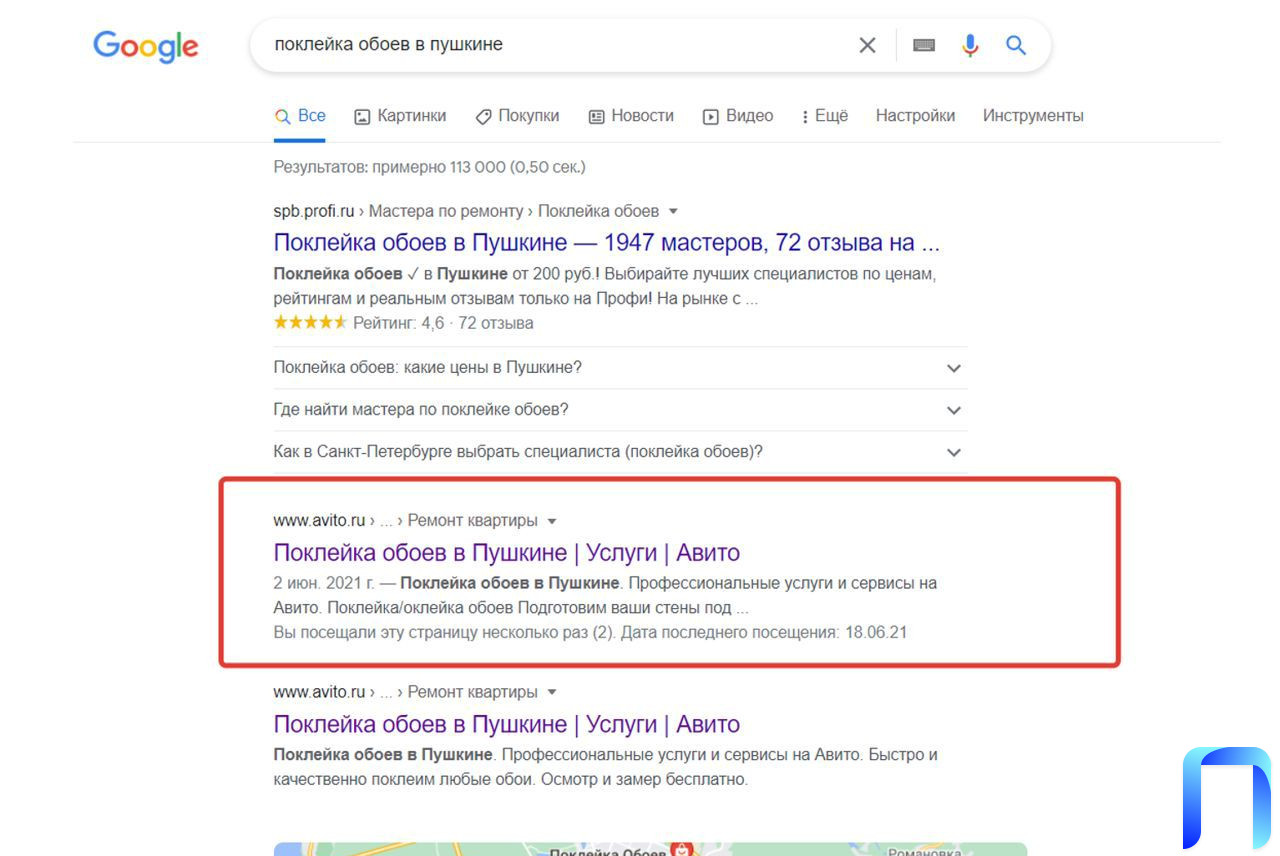
Task: Open Настройки menu
Action: (x=915, y=116)
